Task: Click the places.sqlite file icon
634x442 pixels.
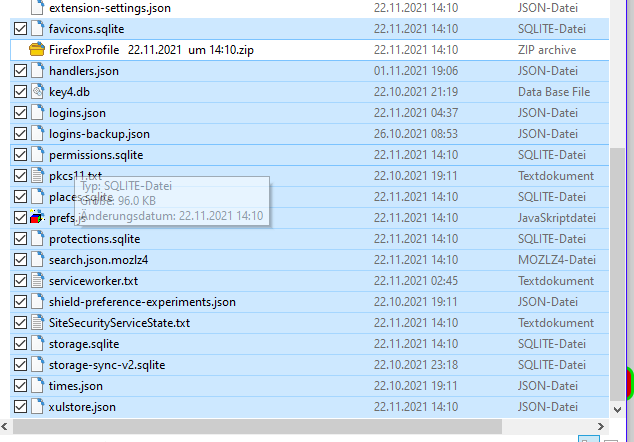Action: click(x=37, y=197)
